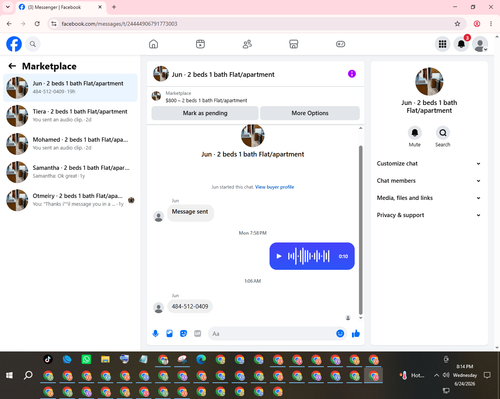This screenshot has width=500, height=399.
Task: Mute this conversation via bell icon
Action: click(415, 133)
